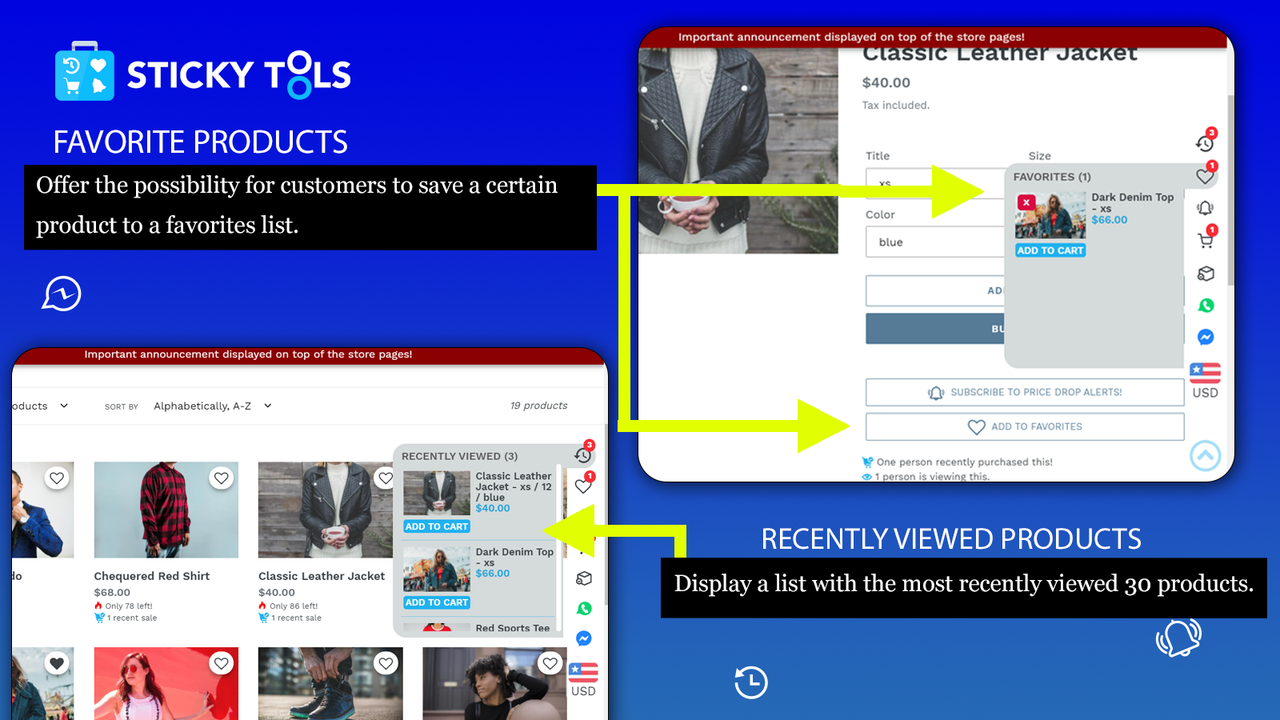
Task: Click the order tracking box icon on product page
Action: 1206,273
